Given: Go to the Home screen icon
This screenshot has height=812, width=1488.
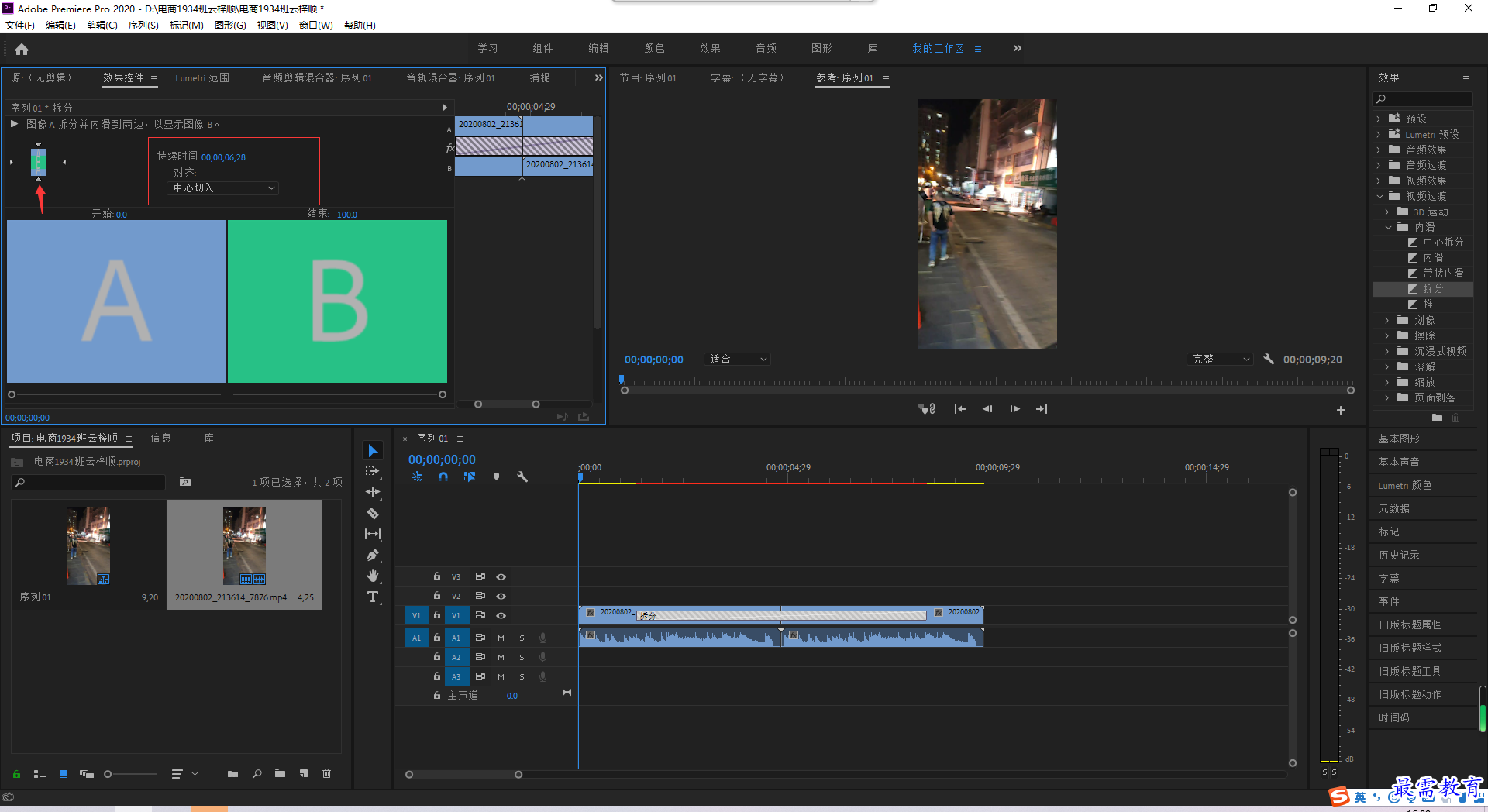Looking at the screenshot, I should pyautogui.click(x=22, y=50).
